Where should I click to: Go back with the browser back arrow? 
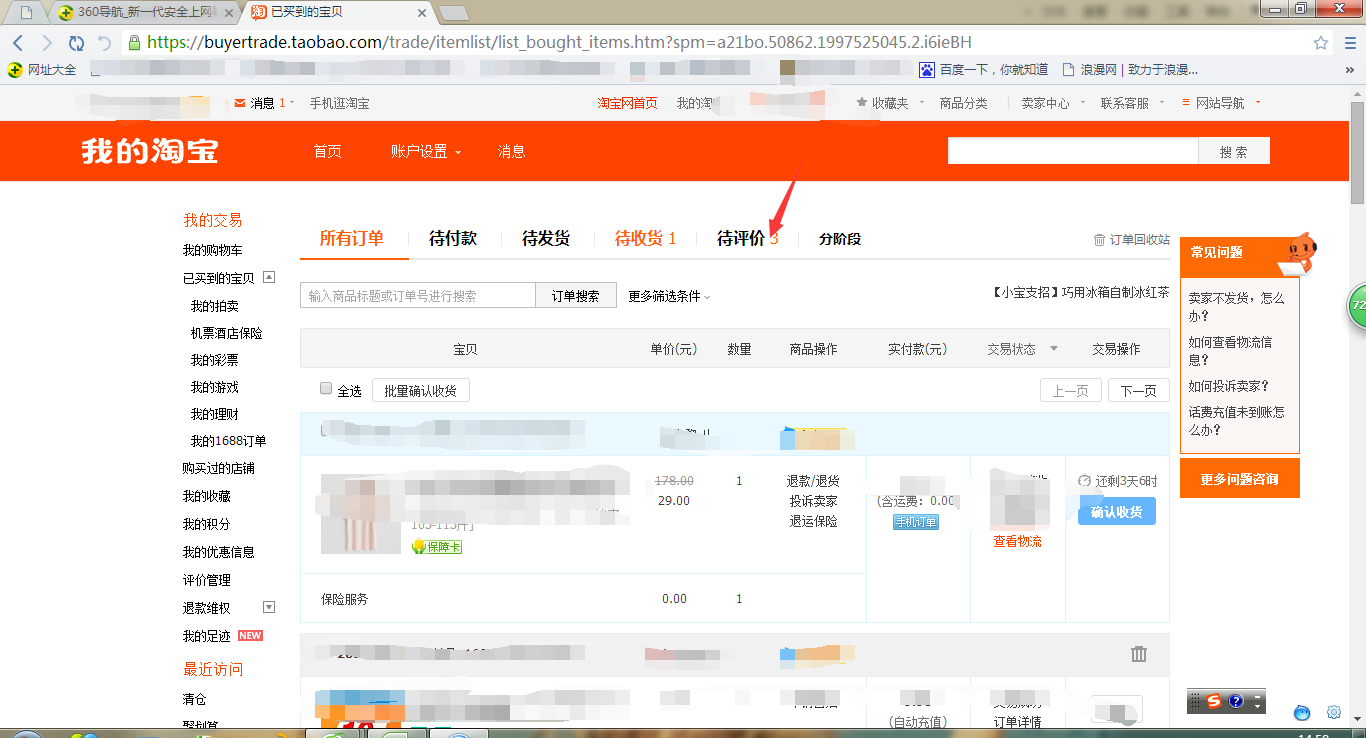(19, 43)
